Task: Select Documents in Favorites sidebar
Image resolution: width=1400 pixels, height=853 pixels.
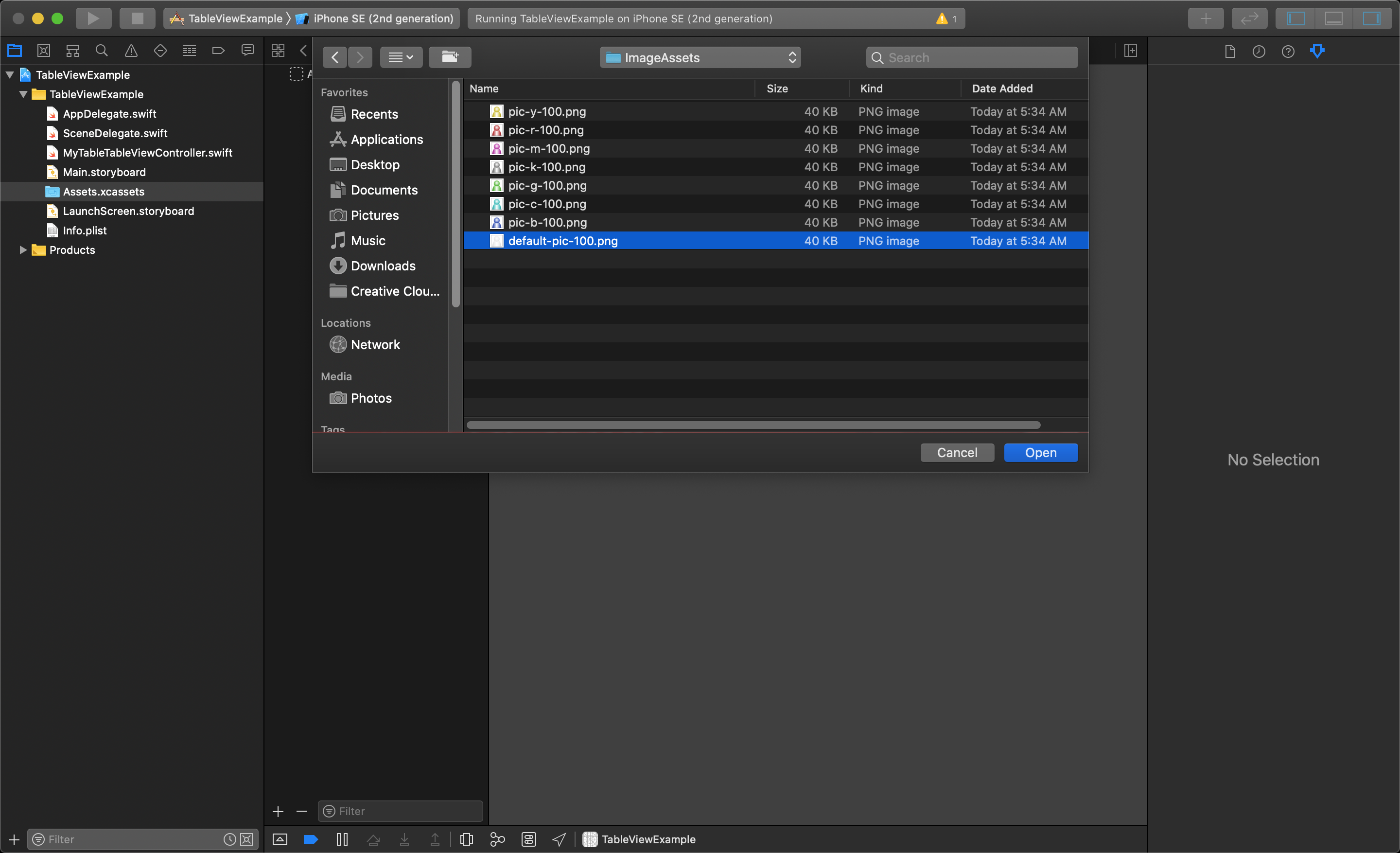Action: tap(374, 190)
